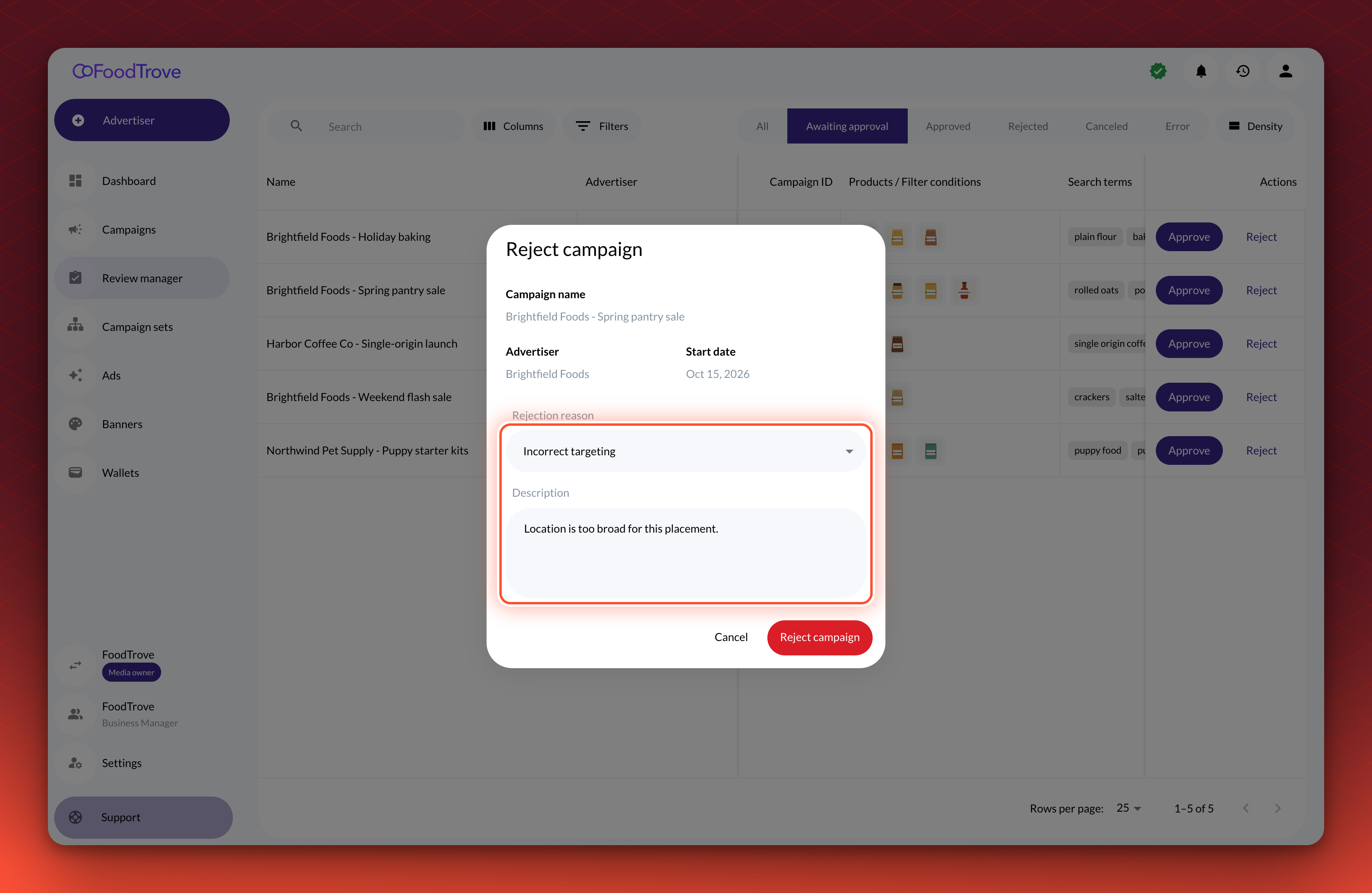
Task: Click the Ads sparkle icon
Action: coord(75,375)
